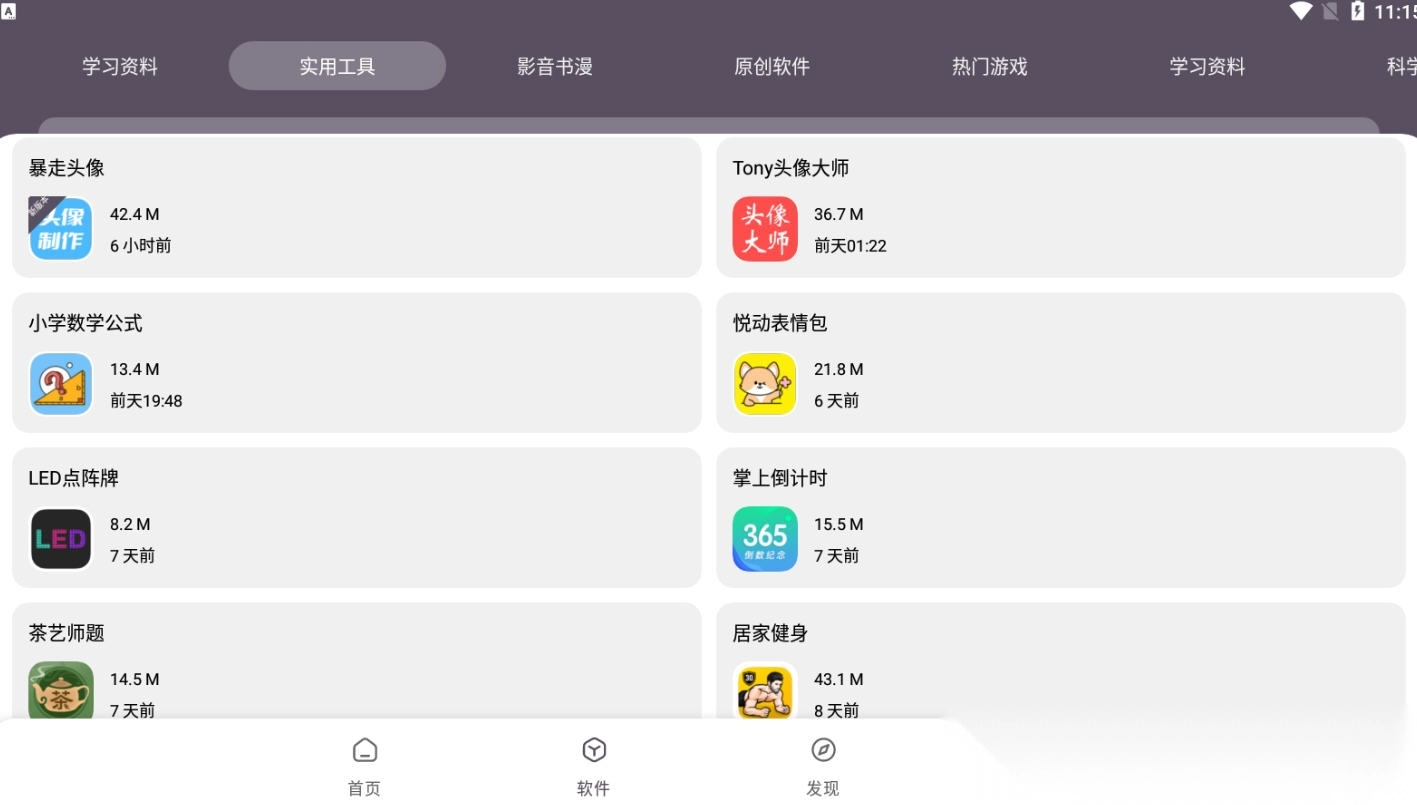The width and height of the screenshot is (1417, 805).
Task: Open the first 学习资料 tab
Action: click(x=120, y=67)
